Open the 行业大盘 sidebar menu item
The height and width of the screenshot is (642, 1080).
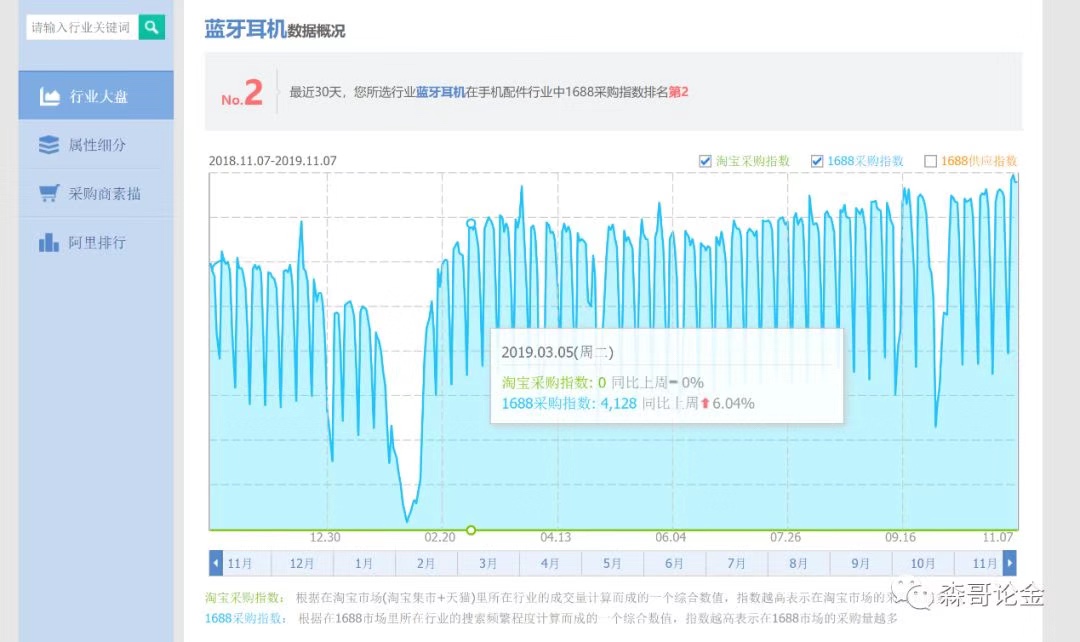[x=96, y=97]
